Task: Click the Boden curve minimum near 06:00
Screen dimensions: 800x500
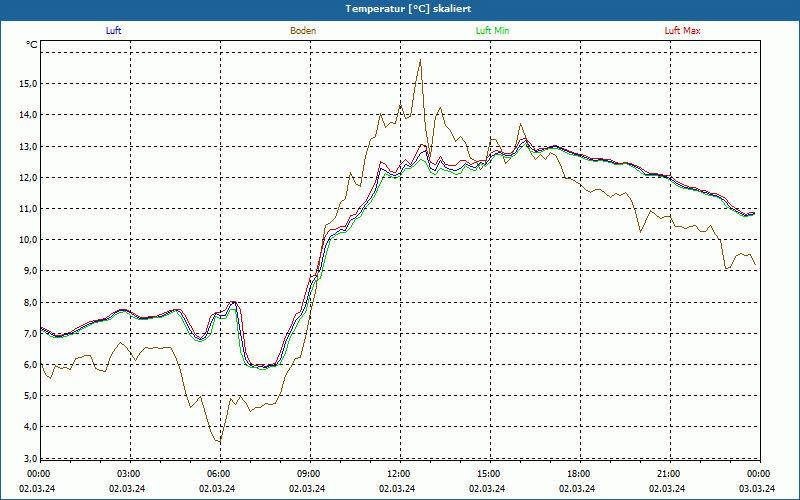Action: pyautogui.click(x=219, y=442)
